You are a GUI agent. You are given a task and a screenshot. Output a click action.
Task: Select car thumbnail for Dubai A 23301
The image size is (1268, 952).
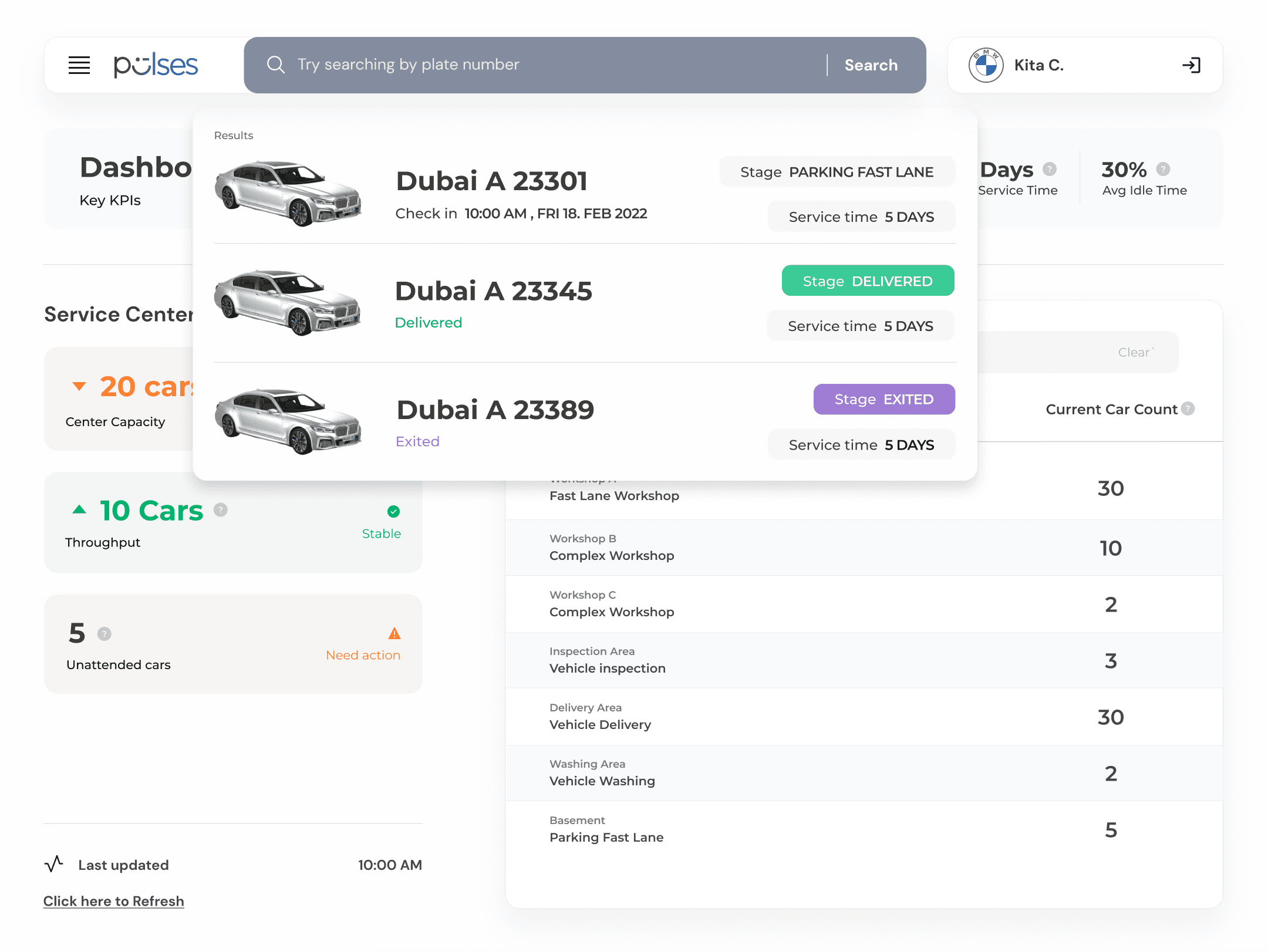(x=288, y=193)
